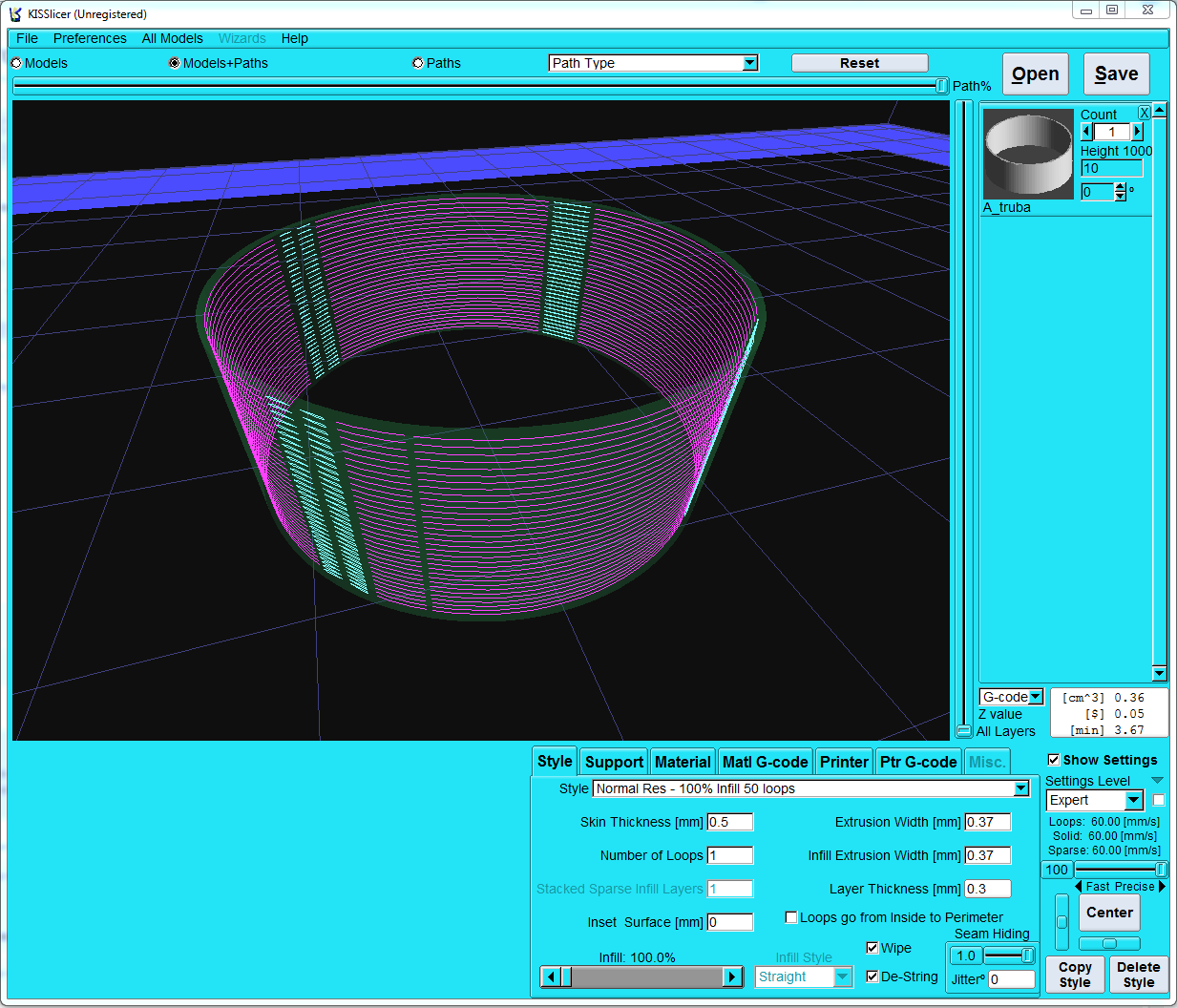
Task: Click infill scrollbar left arrow
Action: (x=550, y=976)
